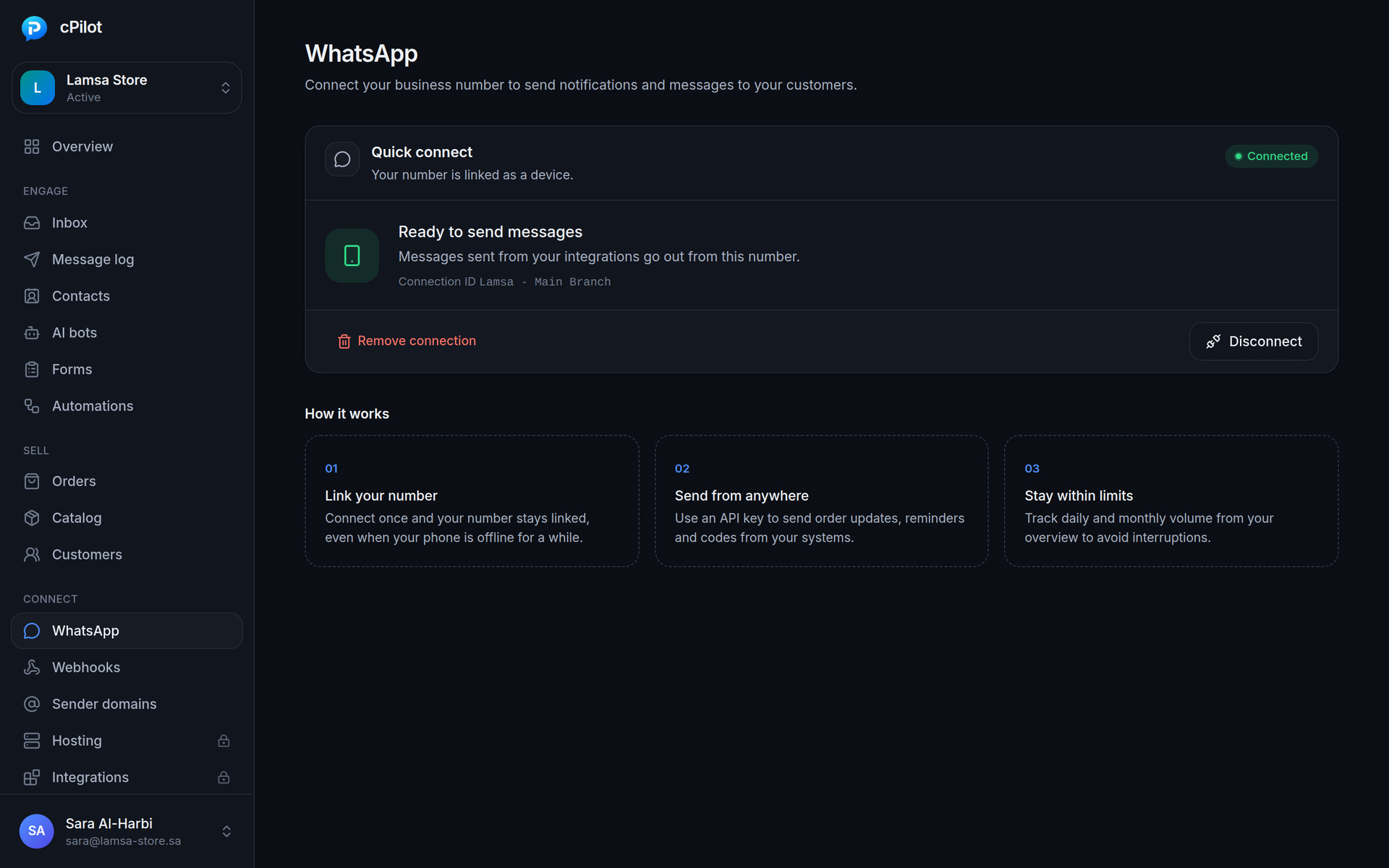Click the Send from anywhere card

822,501
